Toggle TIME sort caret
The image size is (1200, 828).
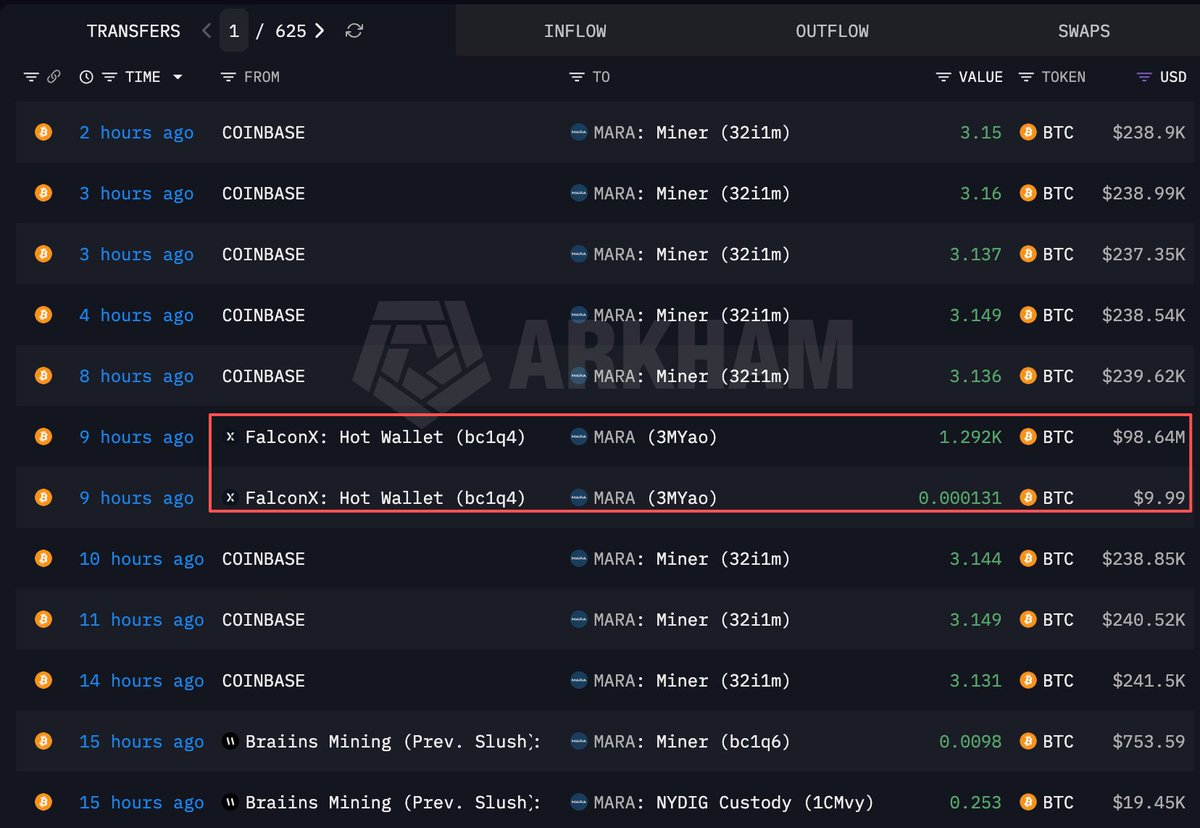click(178, 77)
